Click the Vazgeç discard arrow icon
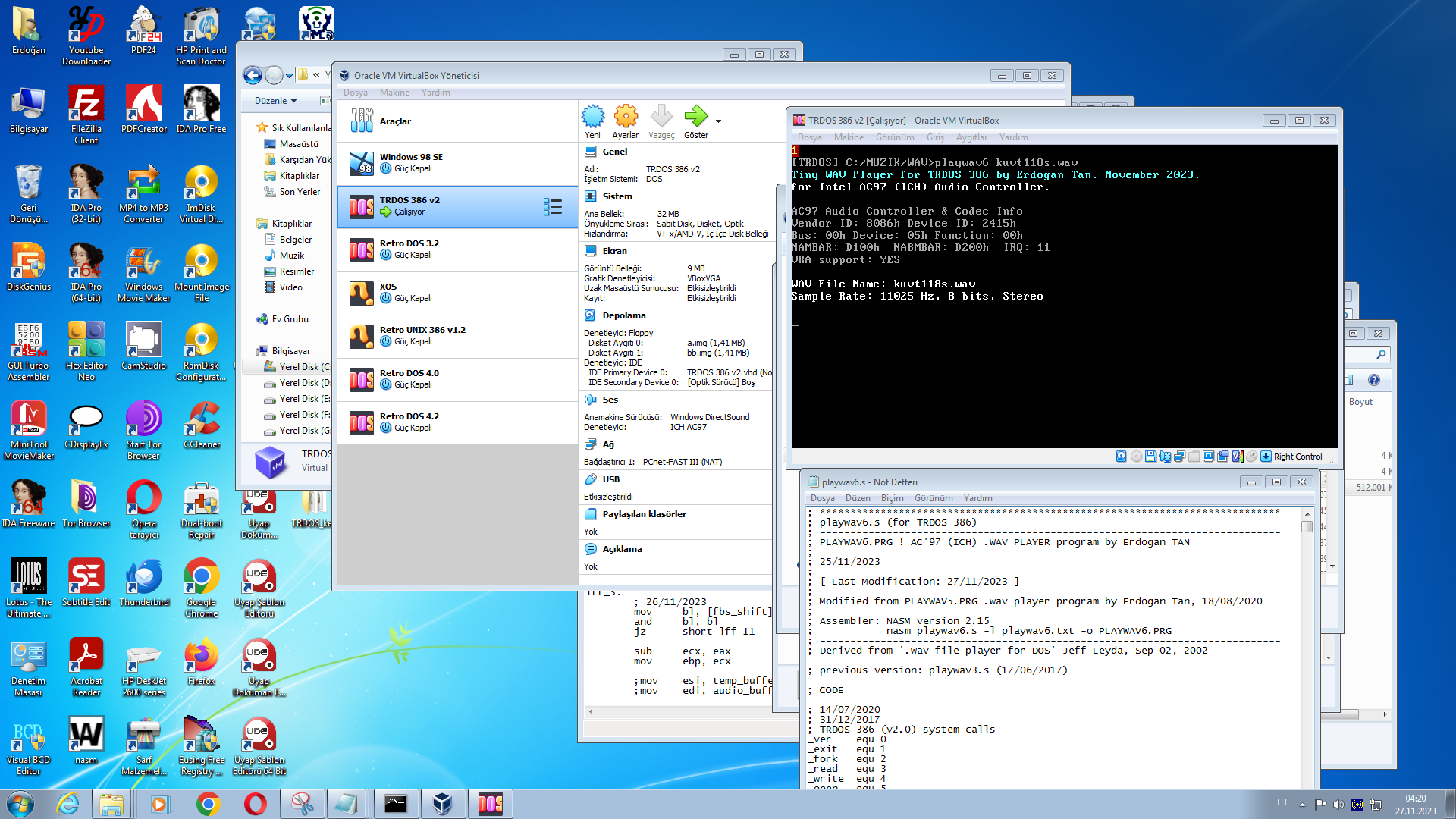The width and height of the screenshot is (1456, 819). [x=661, y=117]
